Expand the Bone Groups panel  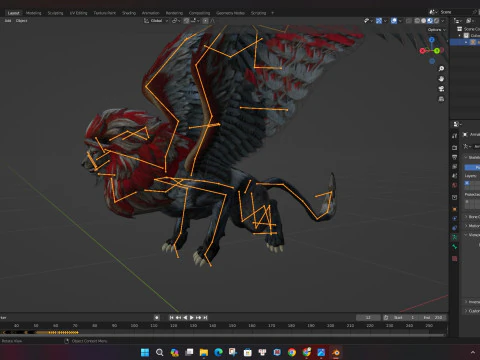click(x=472, y=217)
